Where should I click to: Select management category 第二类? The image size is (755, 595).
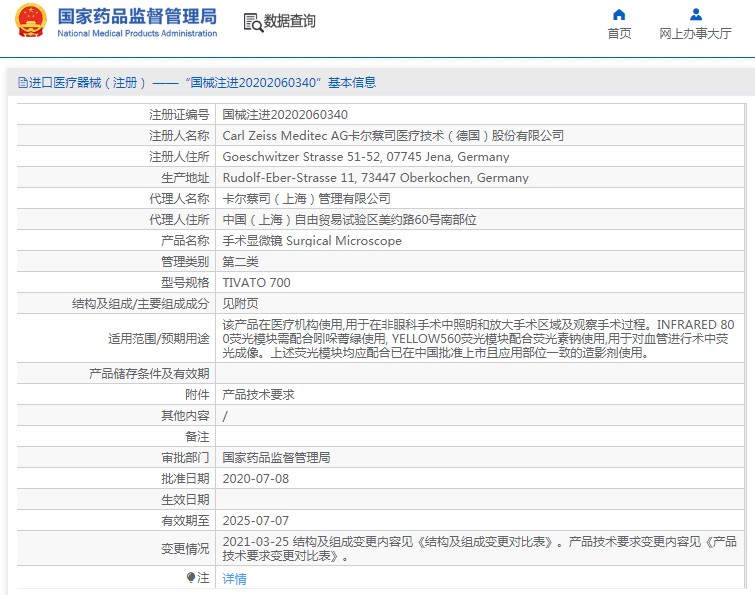point(240,261)
